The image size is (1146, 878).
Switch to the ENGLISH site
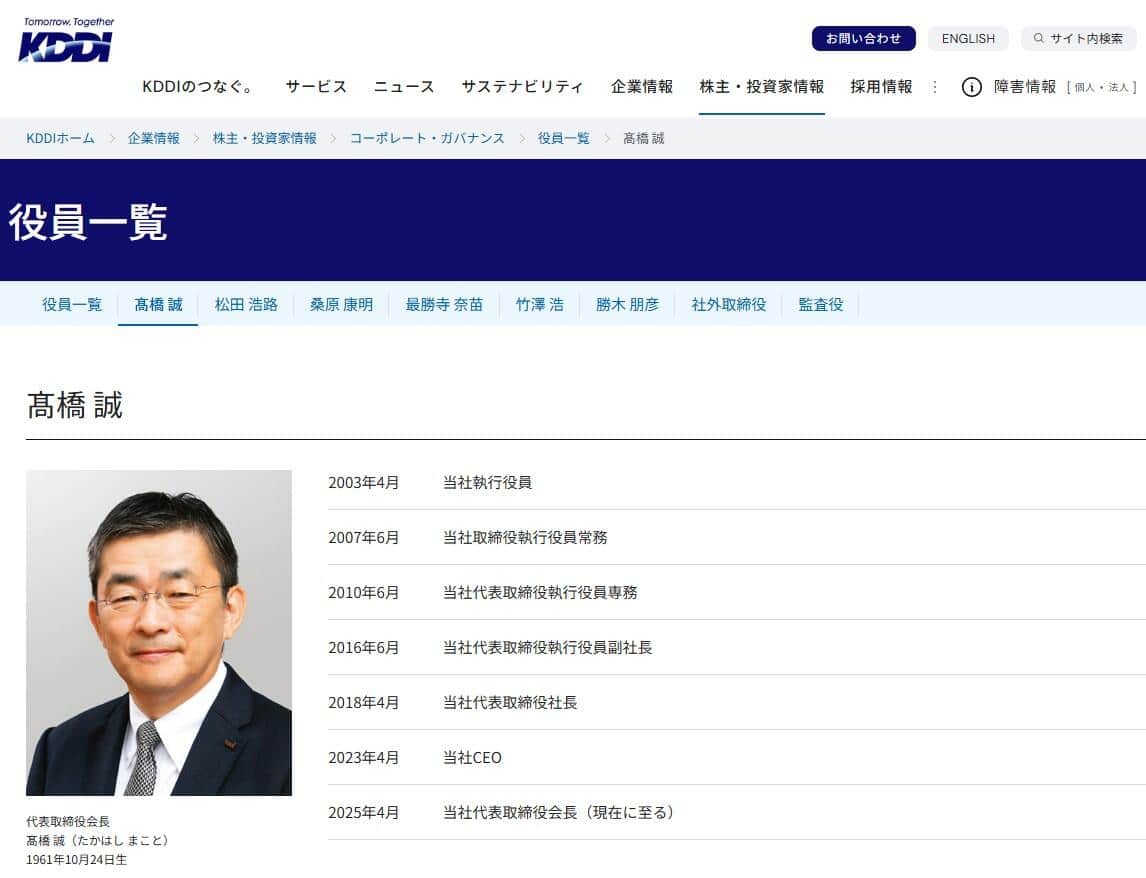coord(967,38)
